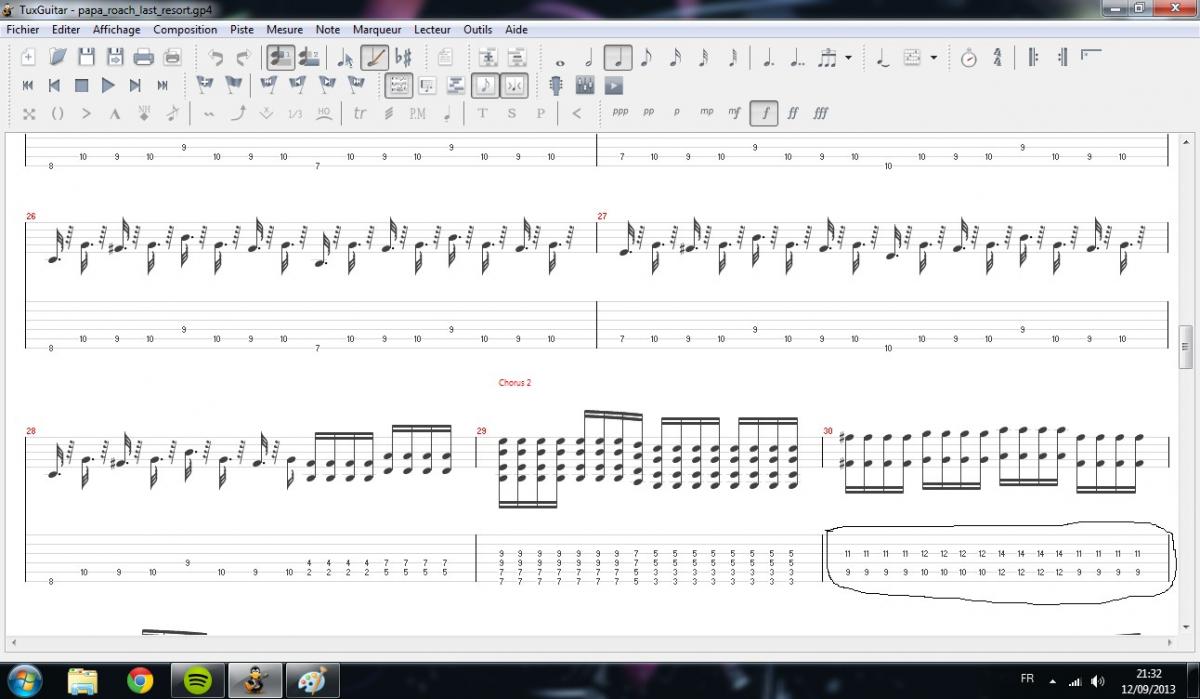
Task: Create a new file with New icon
Action: click(x=28, y=57)
